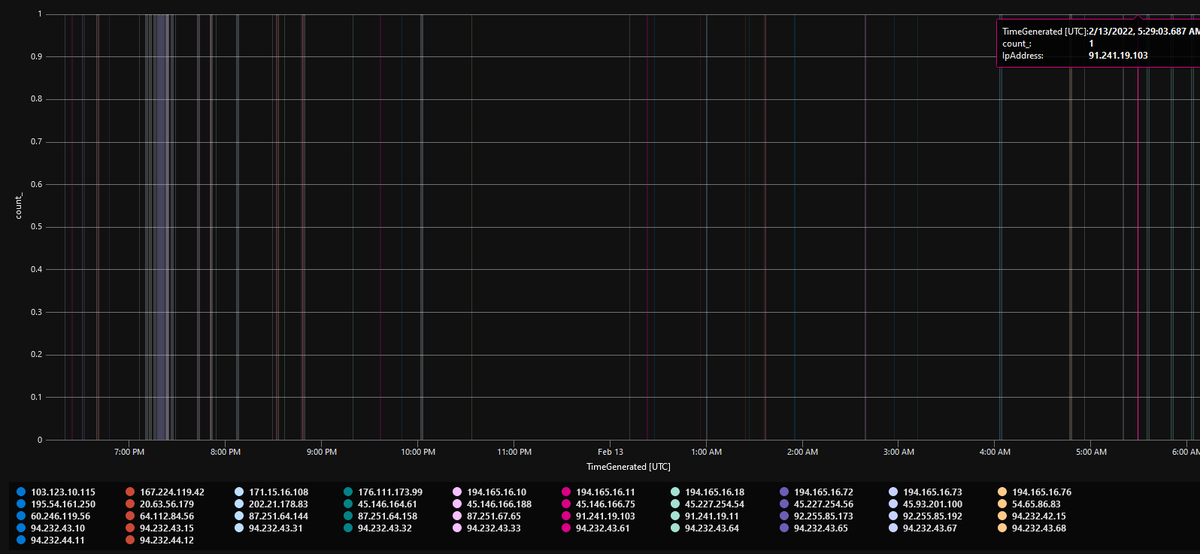Select legend entry 194.165.16.76
The height and width of the screenshot is (554, 1200).
(1034, 492)
